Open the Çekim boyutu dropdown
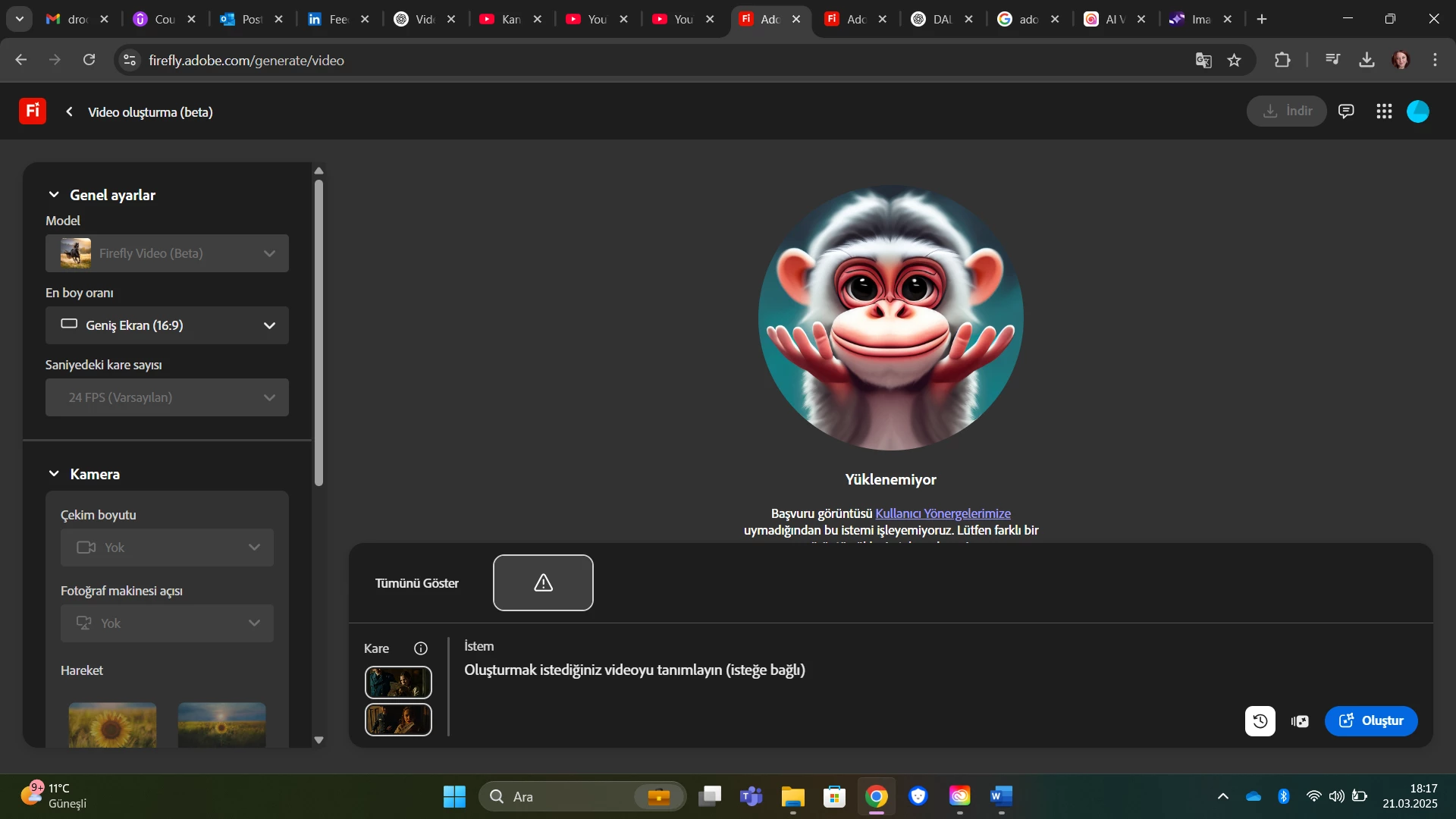The image size is (1456, 819). 167,548
